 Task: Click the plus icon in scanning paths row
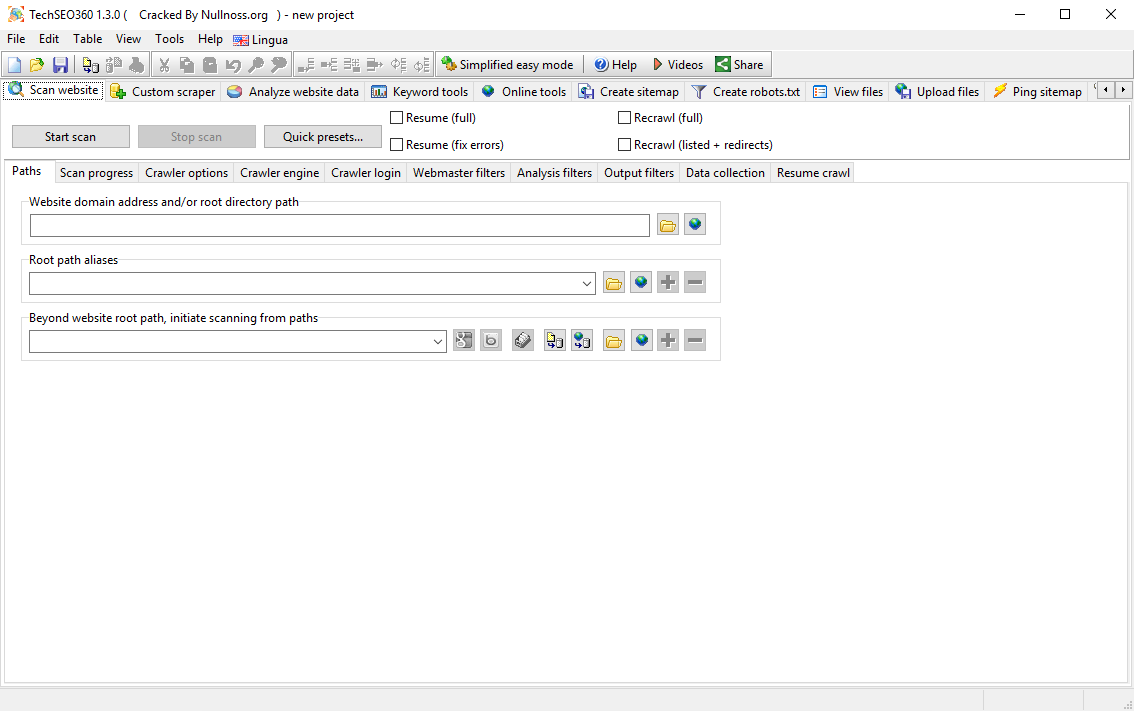click(x=668, y=340)
